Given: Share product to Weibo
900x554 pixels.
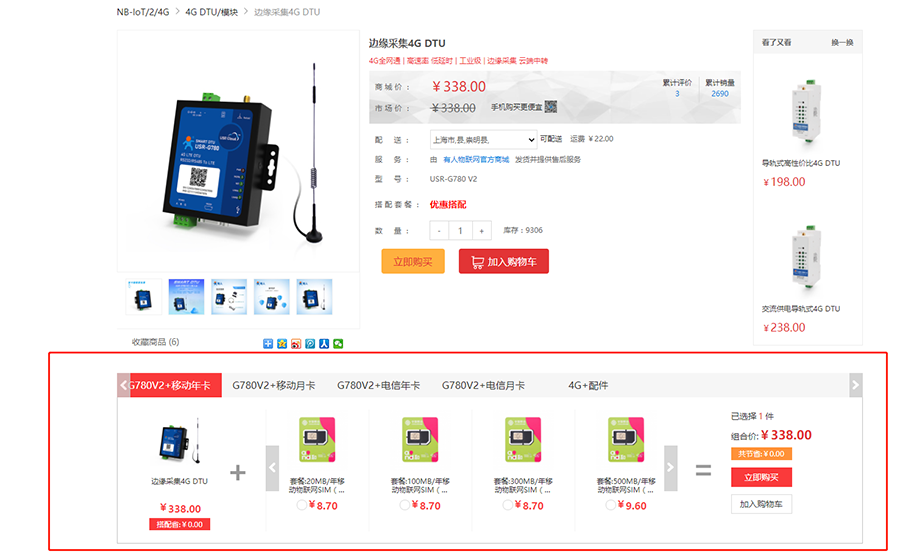Looking at the screenshot, I should (296, 344).
